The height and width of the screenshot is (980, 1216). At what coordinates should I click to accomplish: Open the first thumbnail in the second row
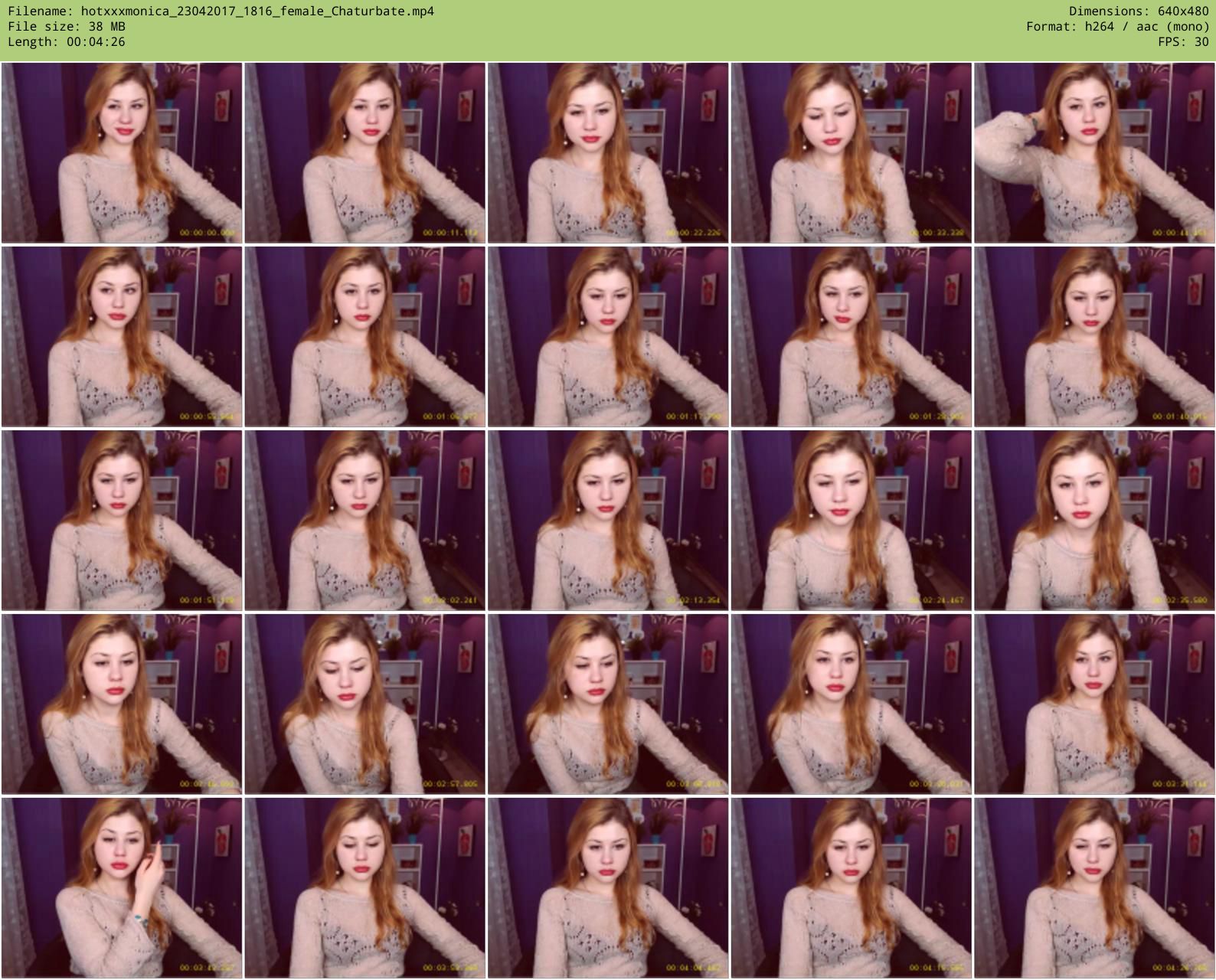pos(122,337)
